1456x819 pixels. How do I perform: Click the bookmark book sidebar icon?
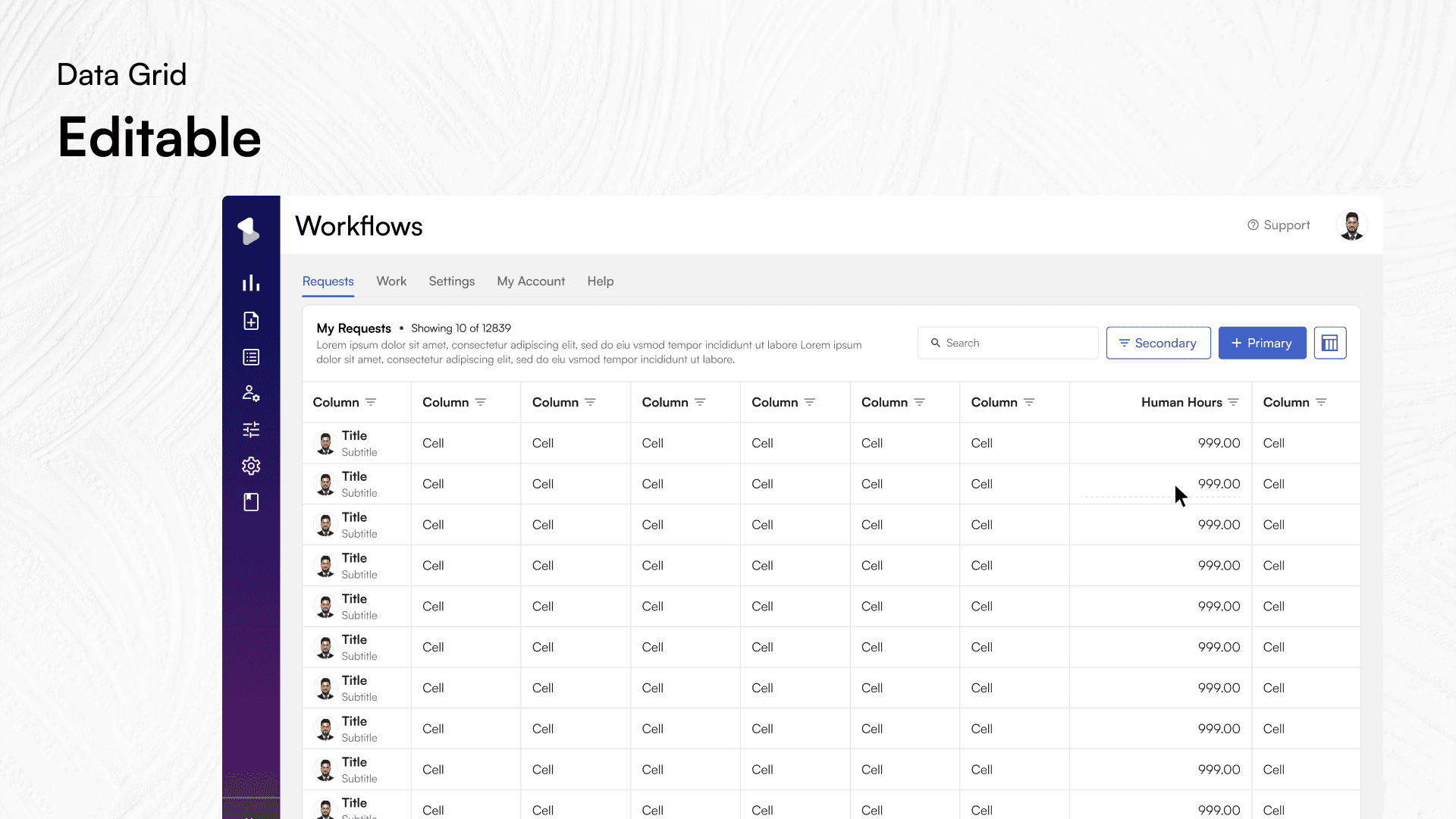coord(251,502)
